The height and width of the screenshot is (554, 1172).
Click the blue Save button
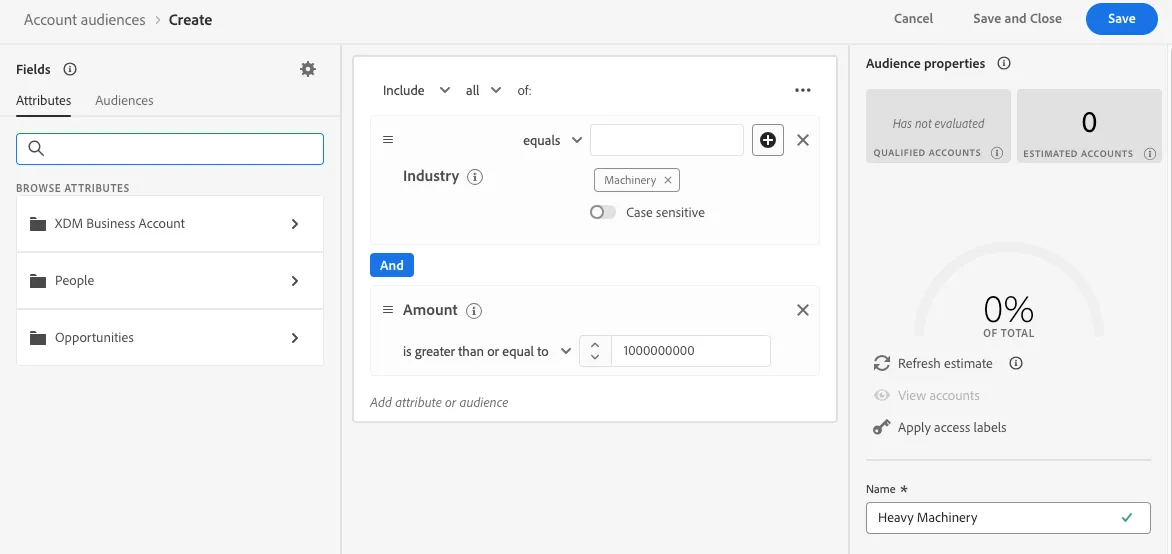[1121, 19]
